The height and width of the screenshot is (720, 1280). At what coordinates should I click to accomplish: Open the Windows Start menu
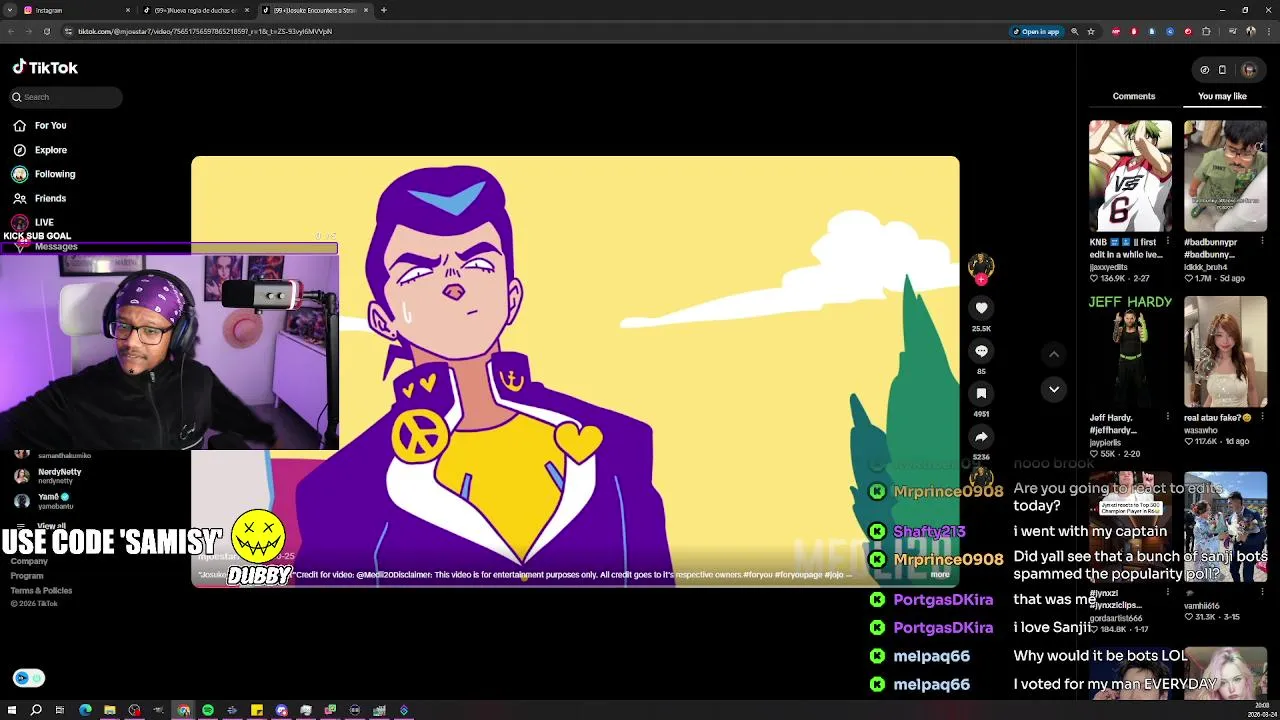tap(12, 710)
